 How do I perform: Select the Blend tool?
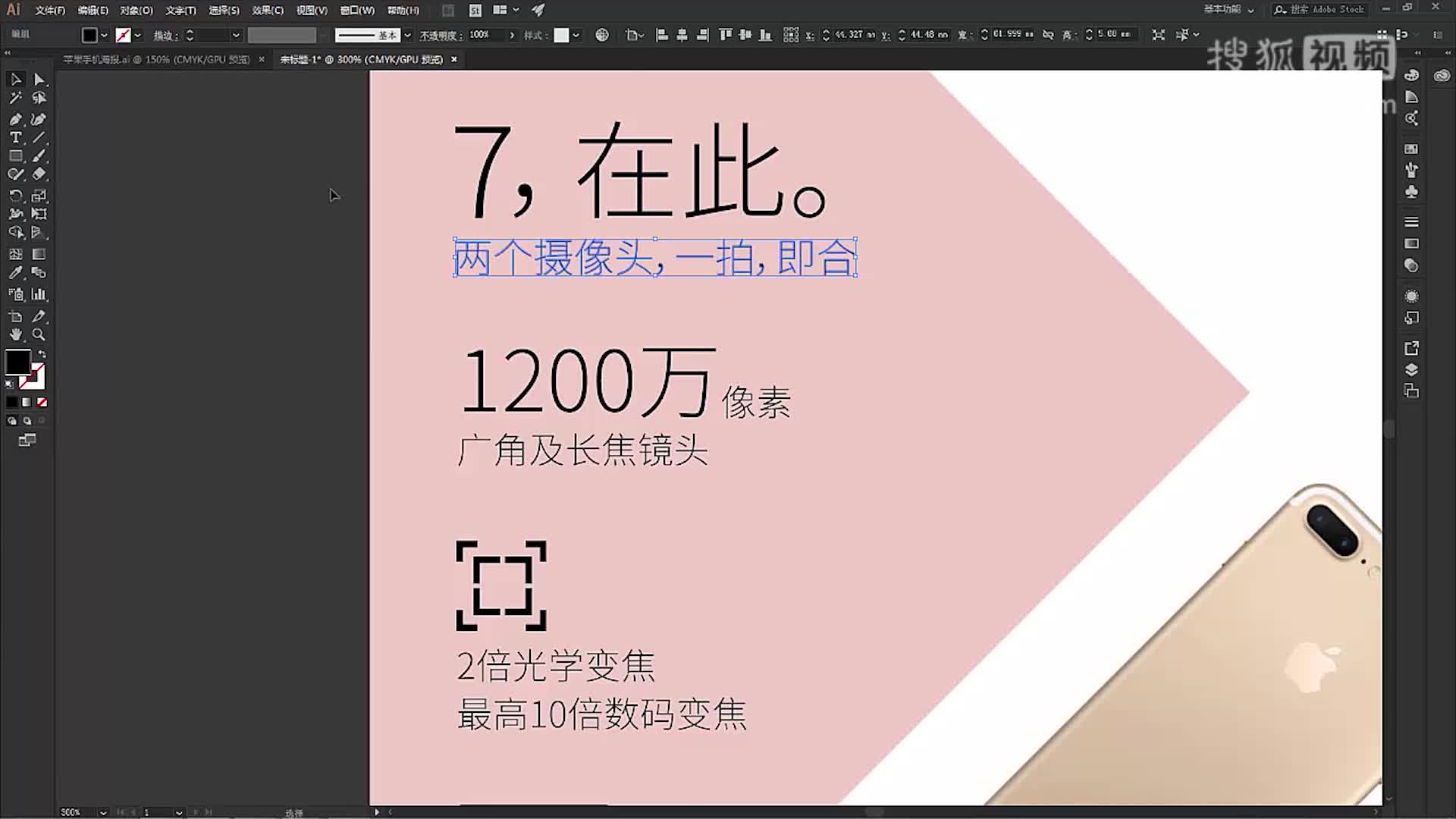coord(39,272)
